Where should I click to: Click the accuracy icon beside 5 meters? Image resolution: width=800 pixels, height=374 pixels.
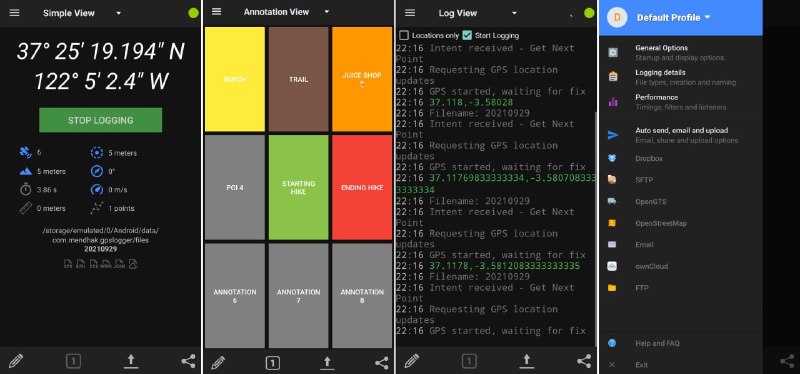(x=97, y=153)
